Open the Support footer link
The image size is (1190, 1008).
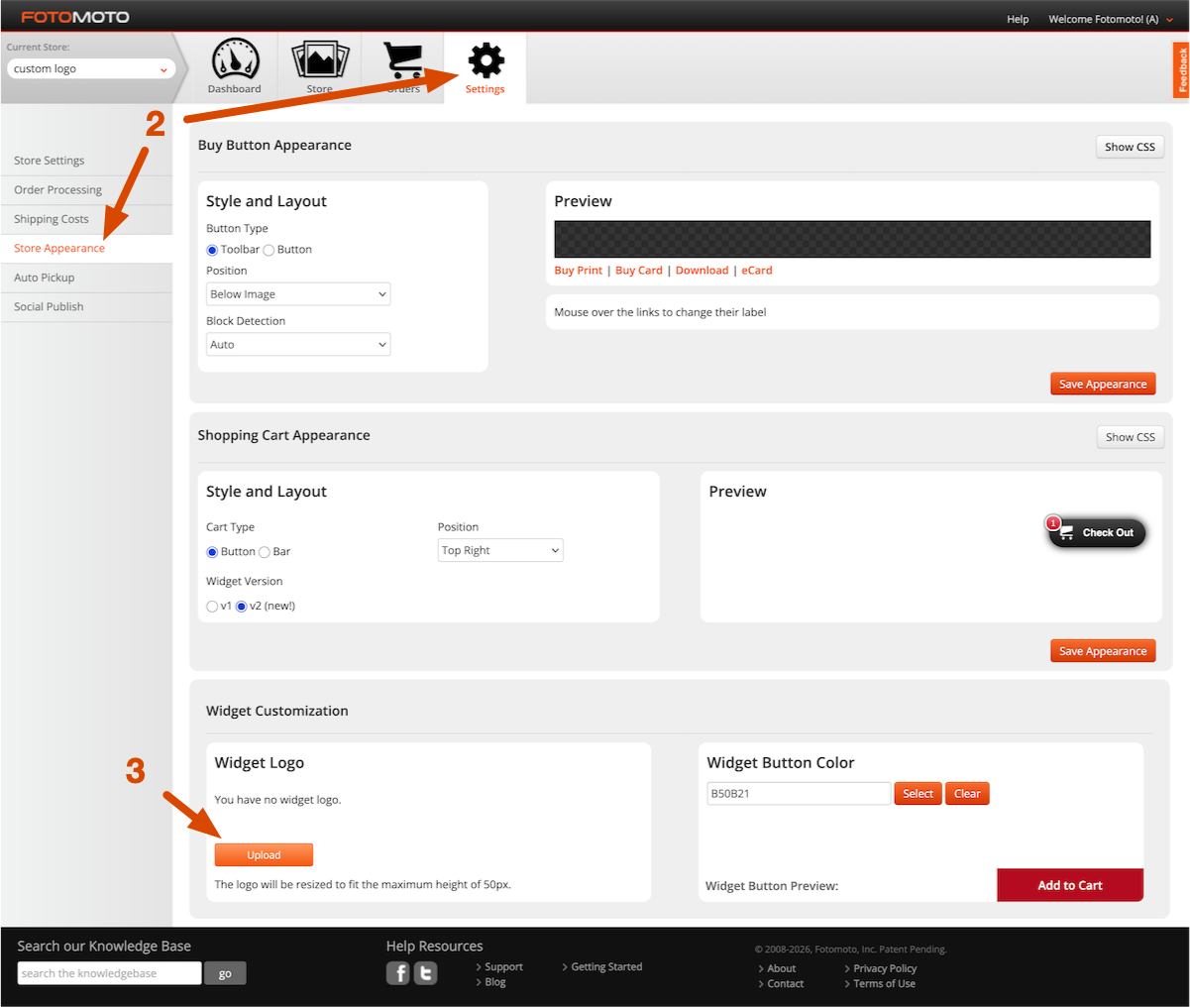coord(503,966)
